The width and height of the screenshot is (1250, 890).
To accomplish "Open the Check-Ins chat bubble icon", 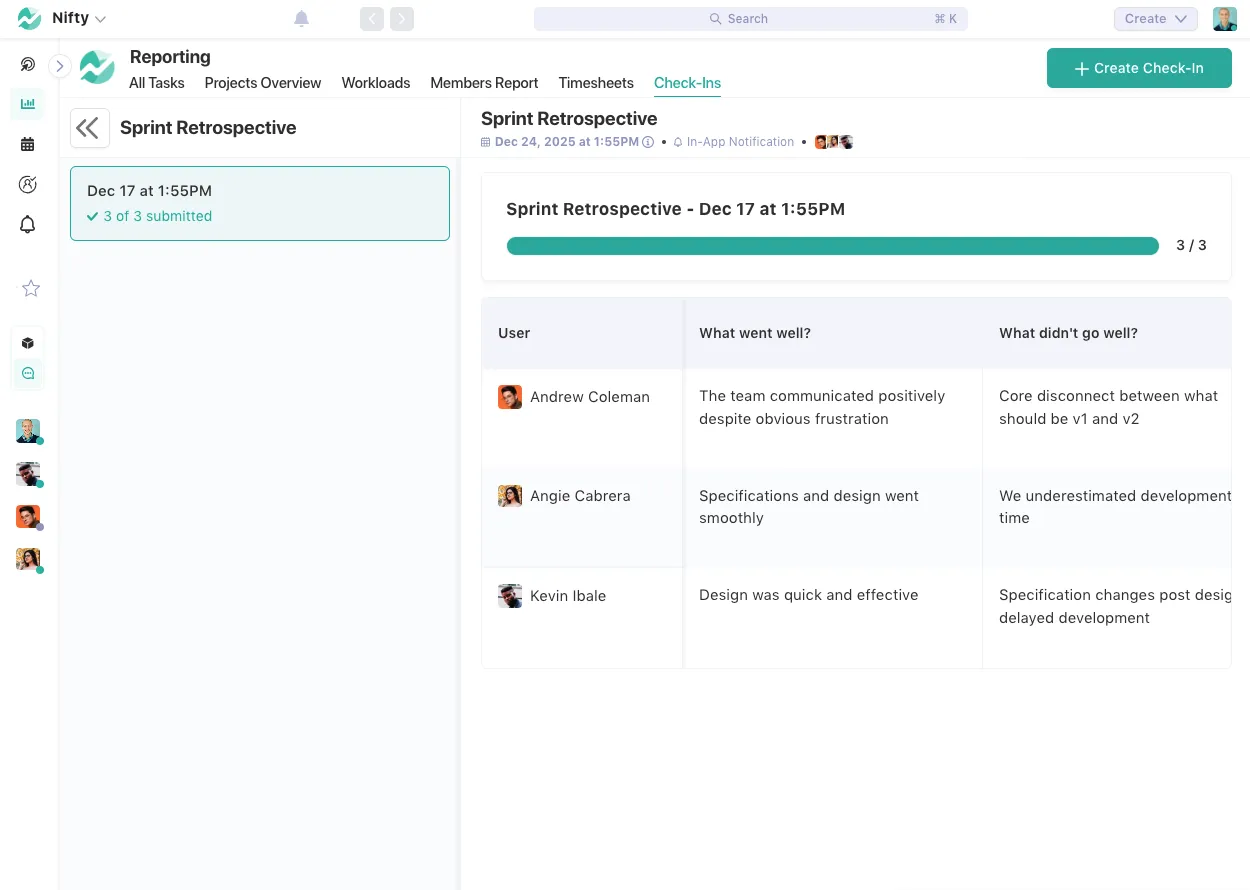I will pyautogui.click(x=27, y=373).
